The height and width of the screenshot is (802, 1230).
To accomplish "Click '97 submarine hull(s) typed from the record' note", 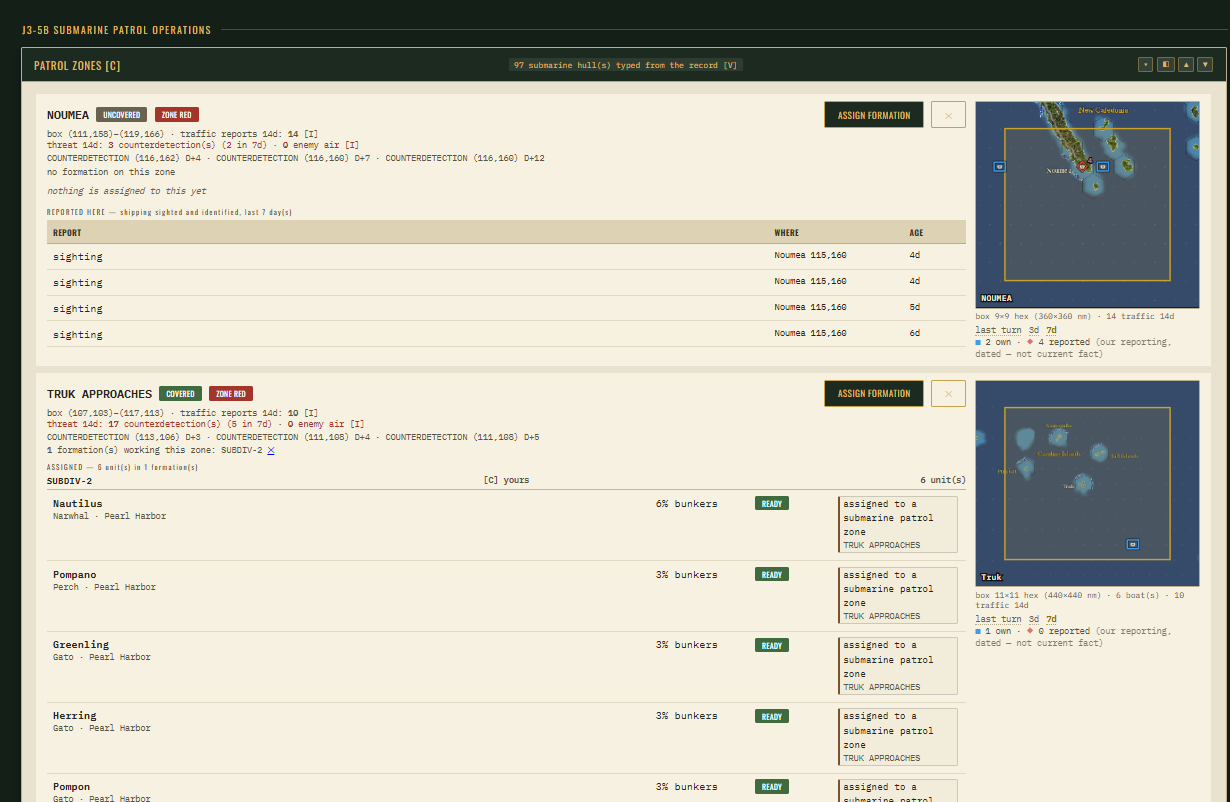I will 626,65.
